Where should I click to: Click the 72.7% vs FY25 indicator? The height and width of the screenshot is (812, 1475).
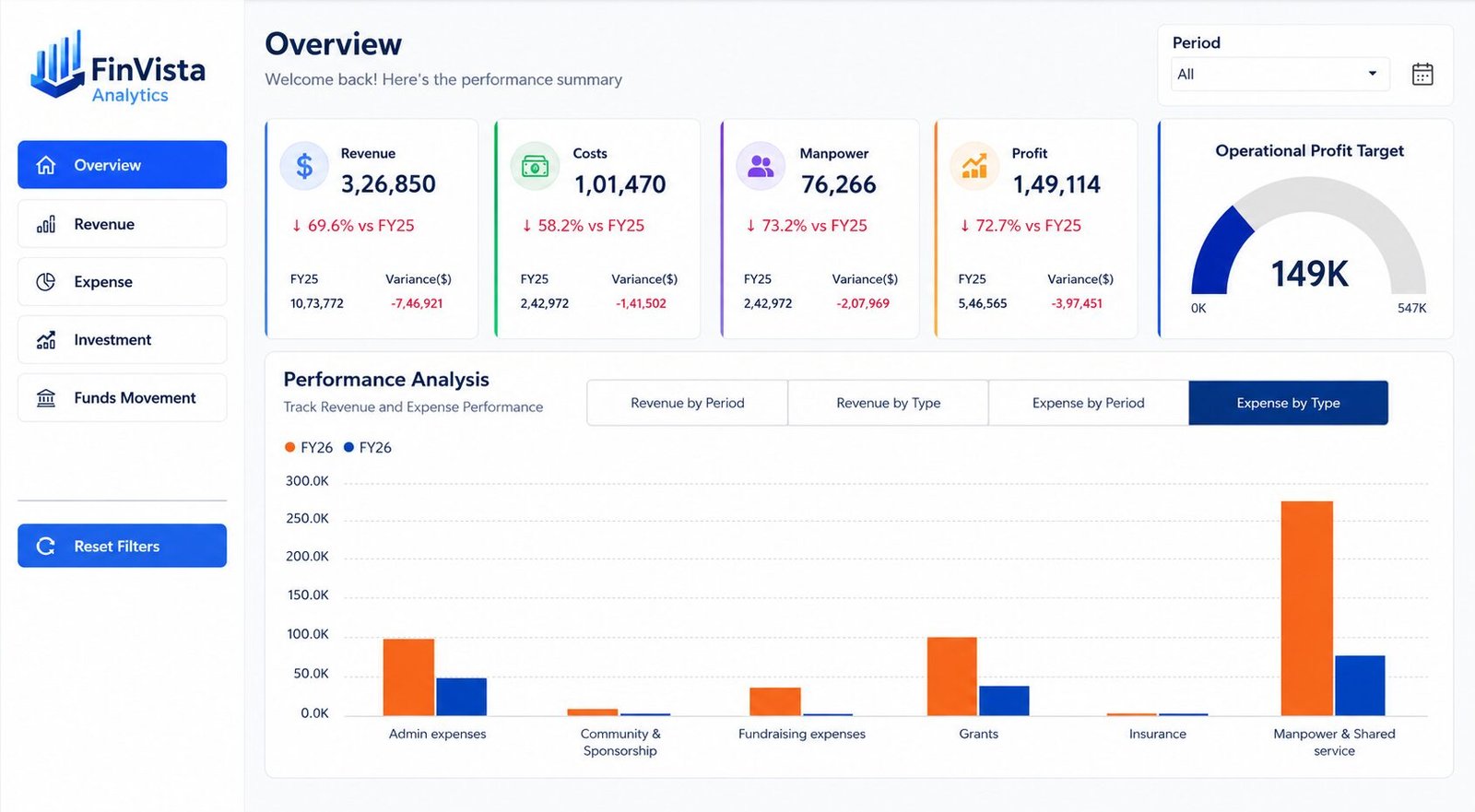[x=1021, y=226]
